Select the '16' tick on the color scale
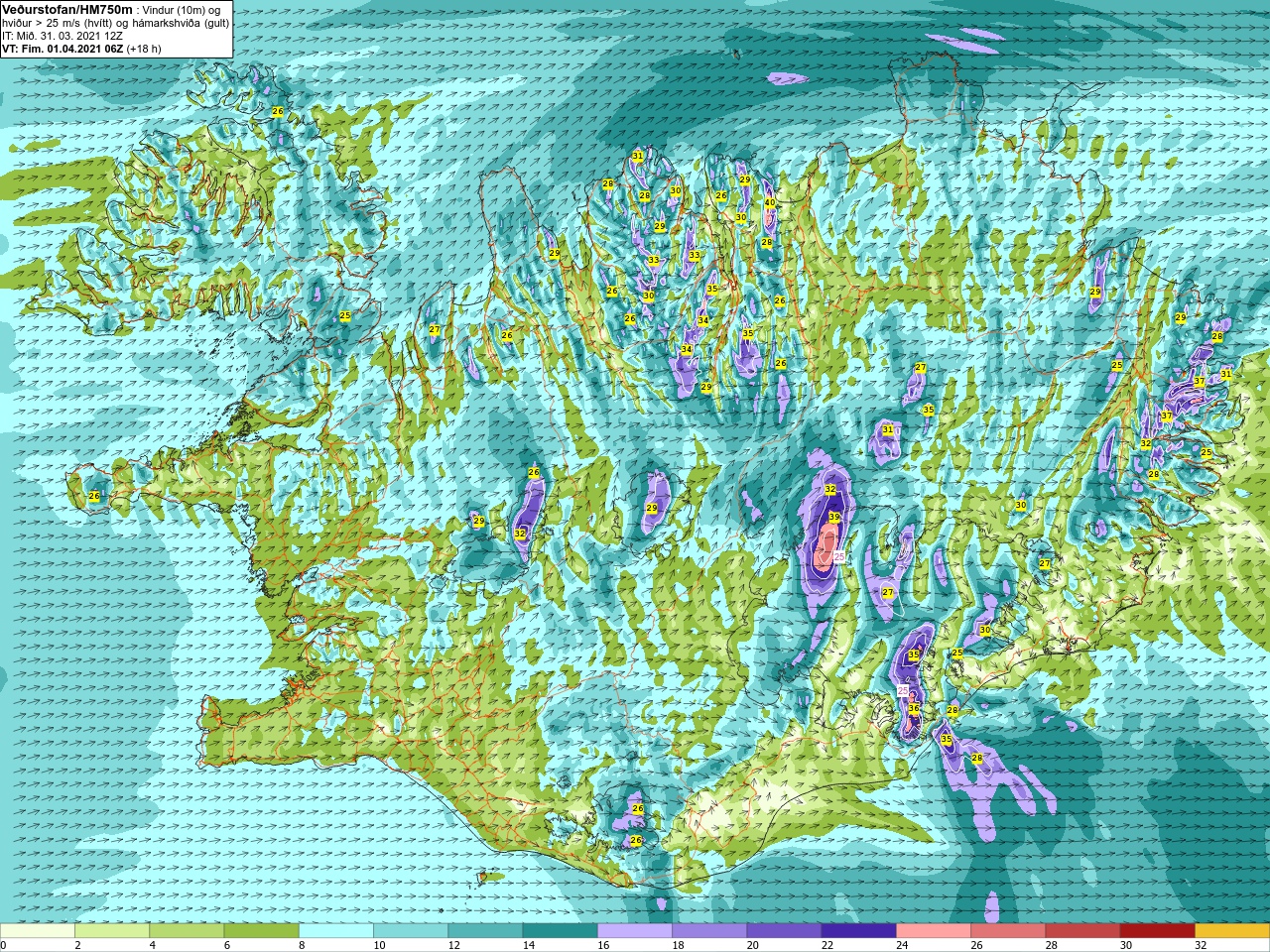Viewport: 1270px width, 952px height. coord(603,946)
